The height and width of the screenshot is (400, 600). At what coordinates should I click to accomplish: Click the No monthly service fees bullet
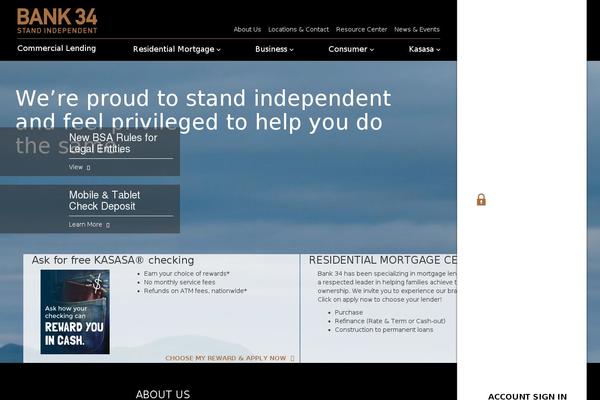[179, 282]
